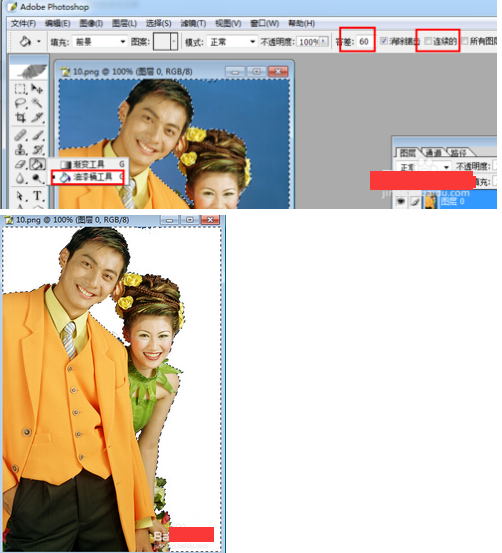This screenshot has height=553, width=502.
Task: Click the paint bucket icon in options bar
Action: (x=25, y=42)
